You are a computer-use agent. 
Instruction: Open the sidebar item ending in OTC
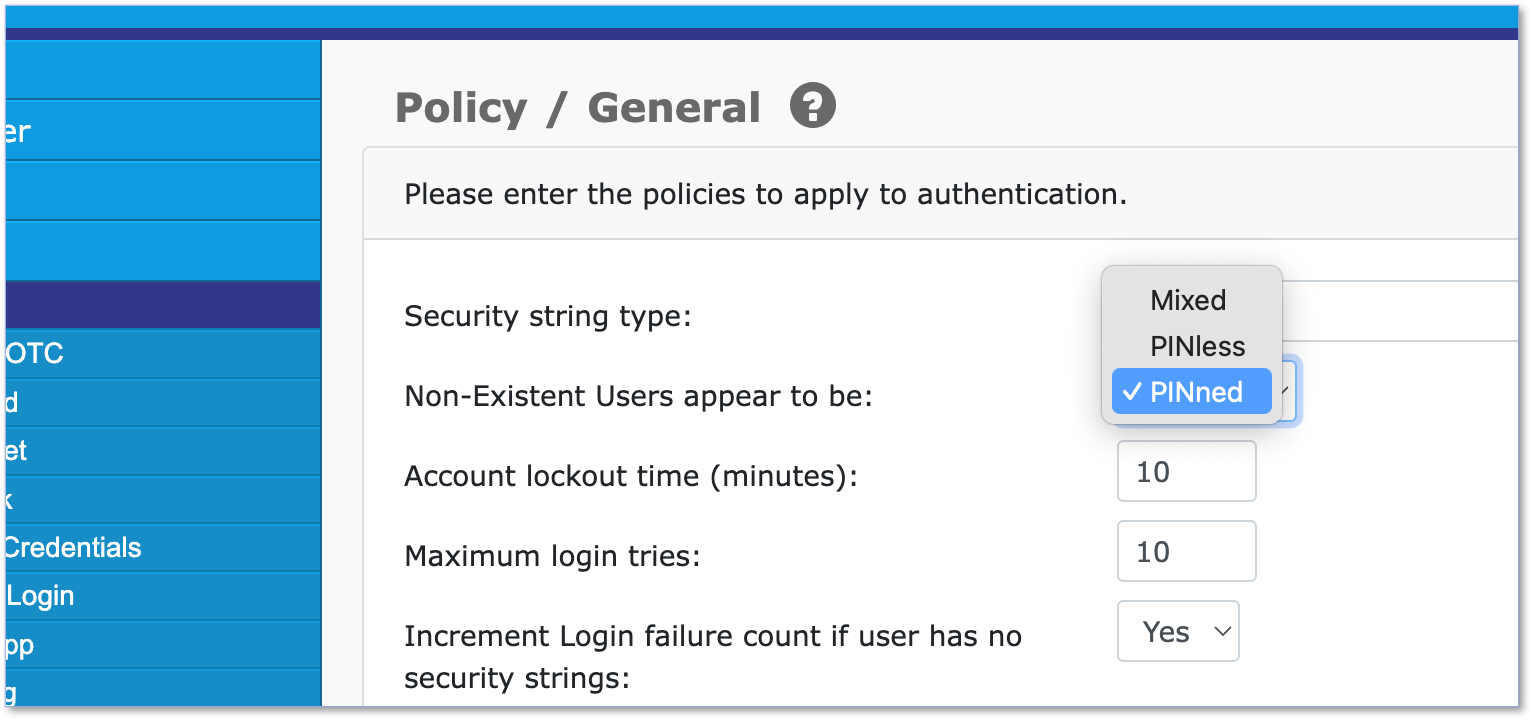[x=162, y=354]
